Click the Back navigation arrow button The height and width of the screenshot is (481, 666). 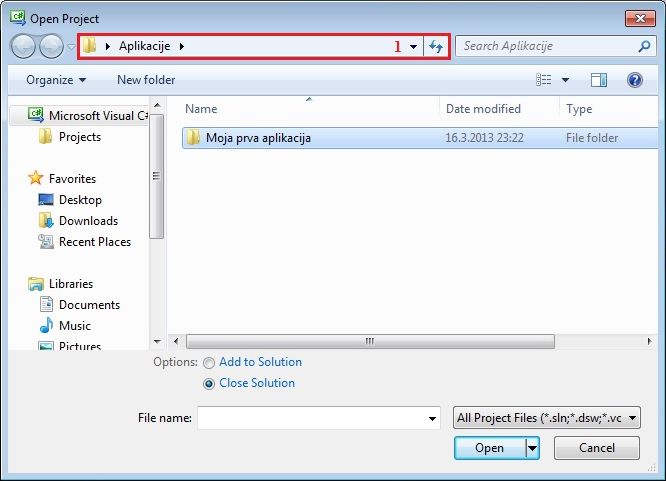(23, 46)
